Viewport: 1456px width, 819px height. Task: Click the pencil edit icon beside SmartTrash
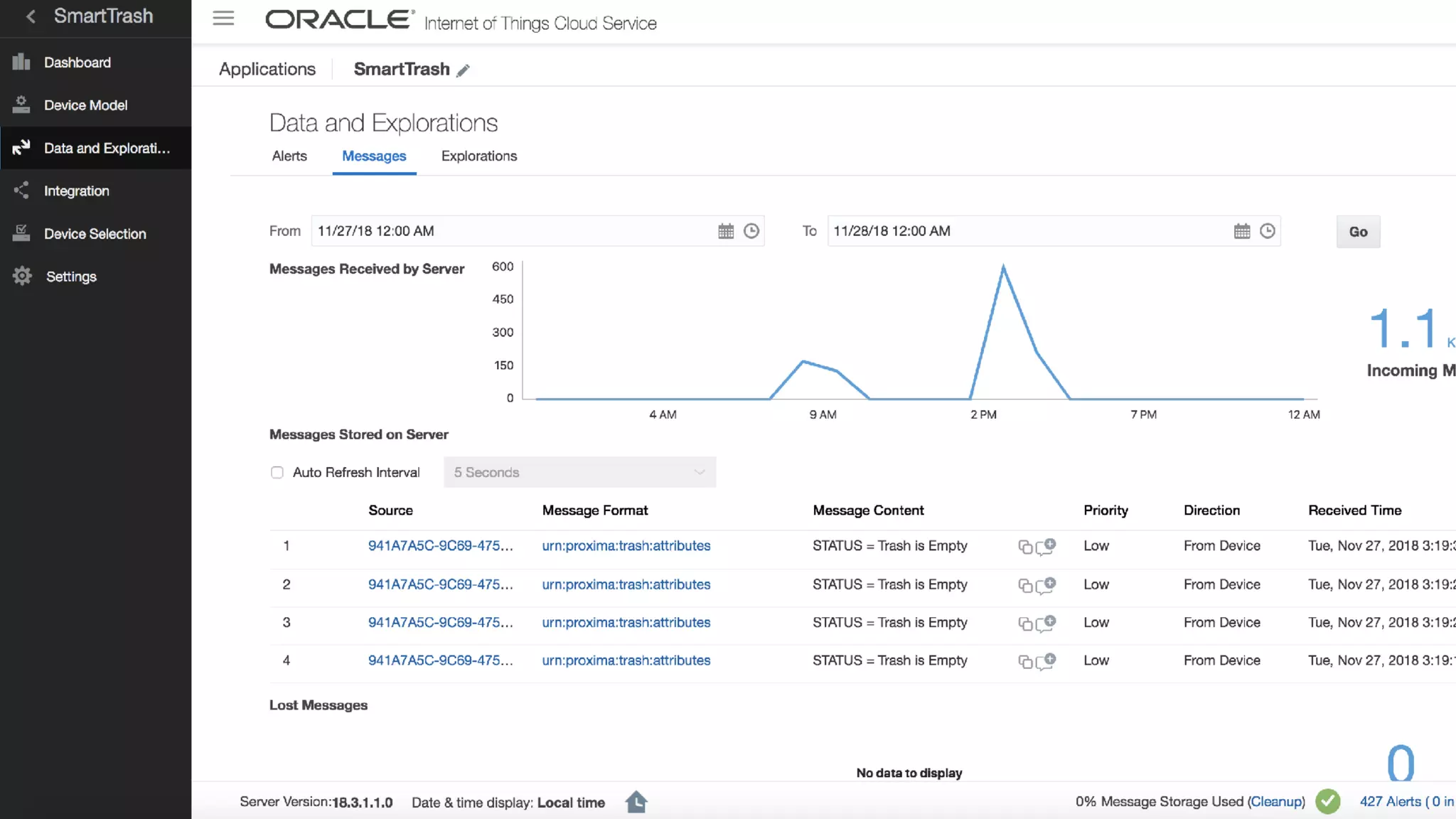point(463,70)
